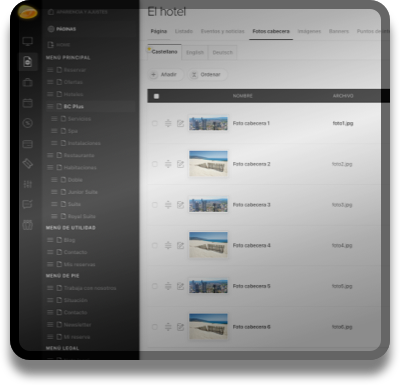Open the briefcase icon in the left sidebar
This screenshot has width=400, height=385.
(x=28, y=82)
